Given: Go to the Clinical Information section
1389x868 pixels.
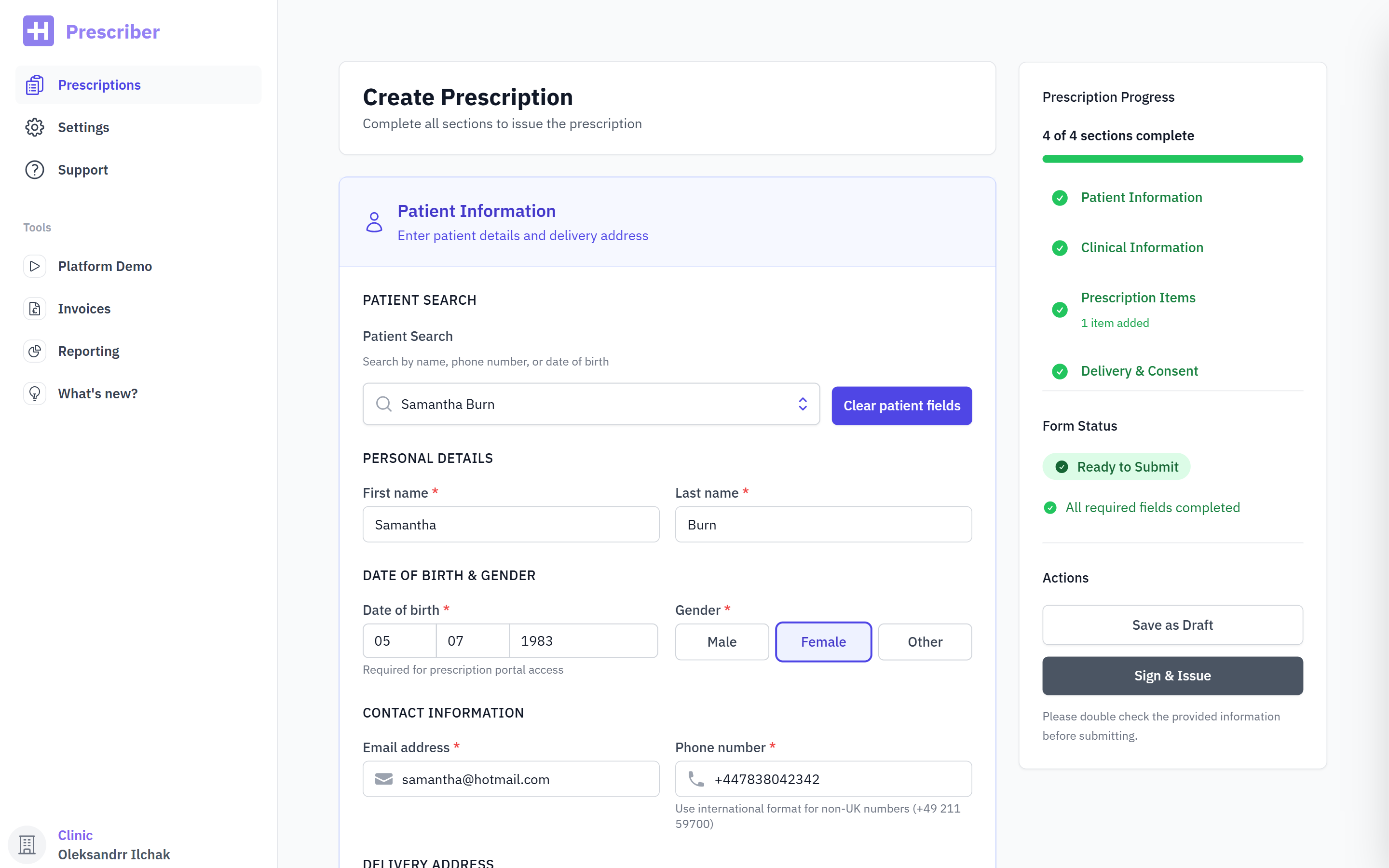Looking at the screenshot, I should point(1142,247).
